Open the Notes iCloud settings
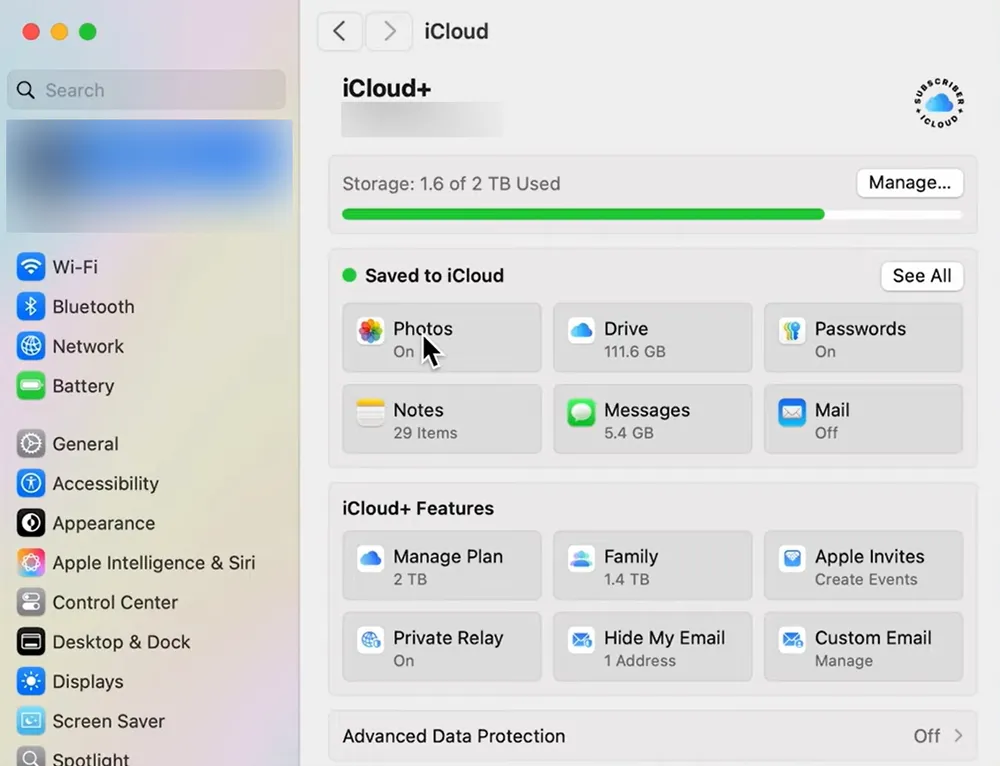This screenshot has width=1000, height=766. (x=441, y=419)
